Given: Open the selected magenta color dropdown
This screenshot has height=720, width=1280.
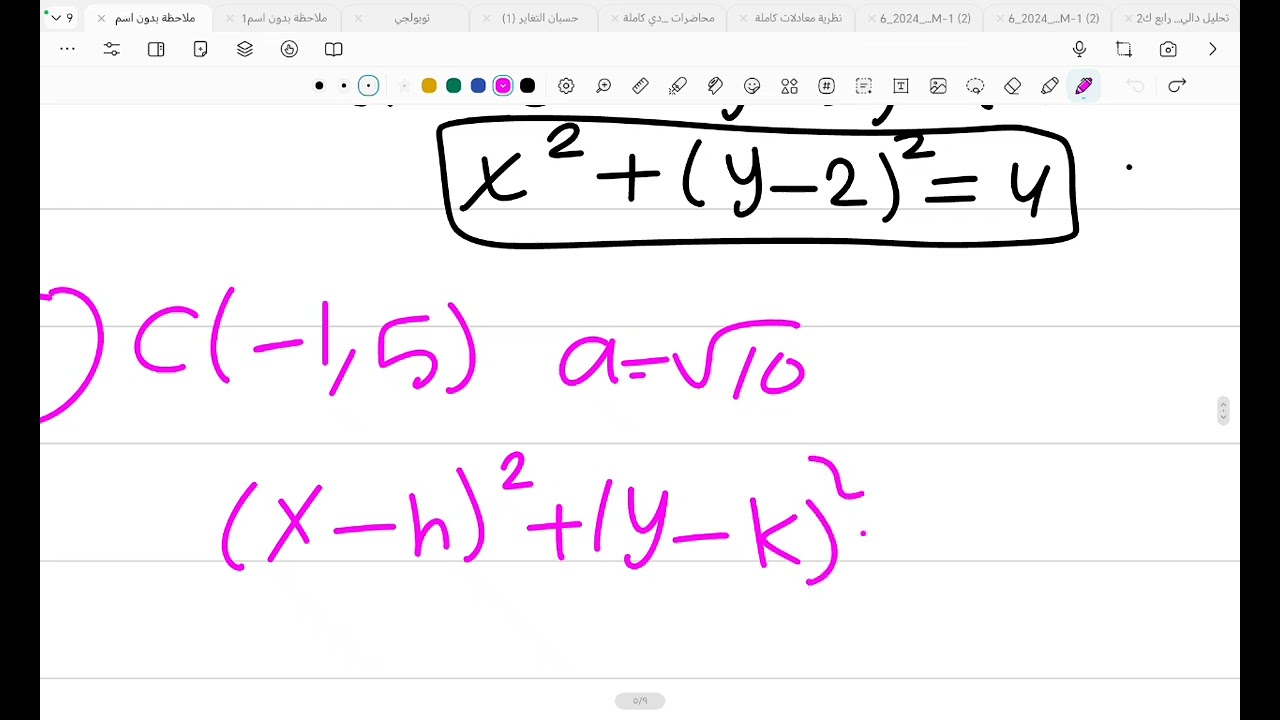Looking at the screenshot, I should [503, 86].
